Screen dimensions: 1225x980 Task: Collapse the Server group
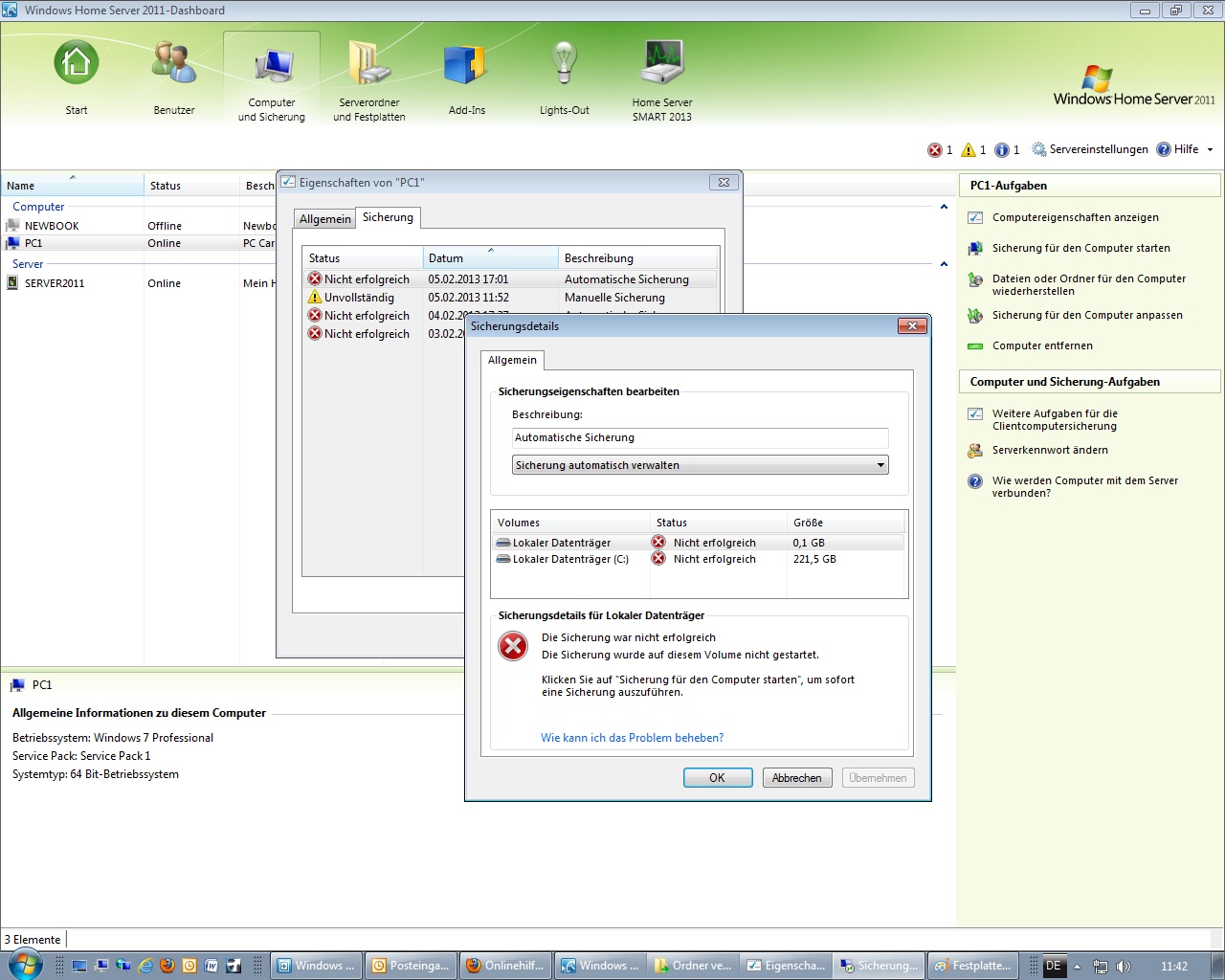(x=944, y=264)
